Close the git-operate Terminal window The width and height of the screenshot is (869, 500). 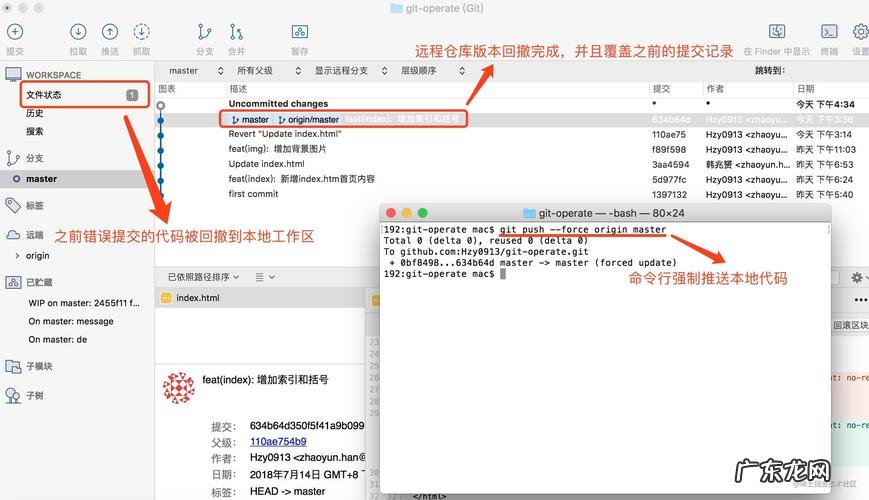pyautogui.click(x=391, y=213)
